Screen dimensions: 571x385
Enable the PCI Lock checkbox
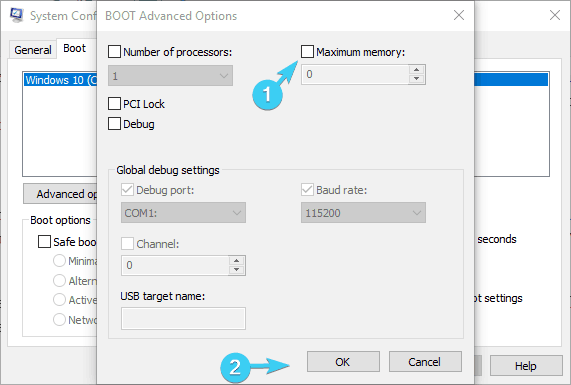click(114, 103)
